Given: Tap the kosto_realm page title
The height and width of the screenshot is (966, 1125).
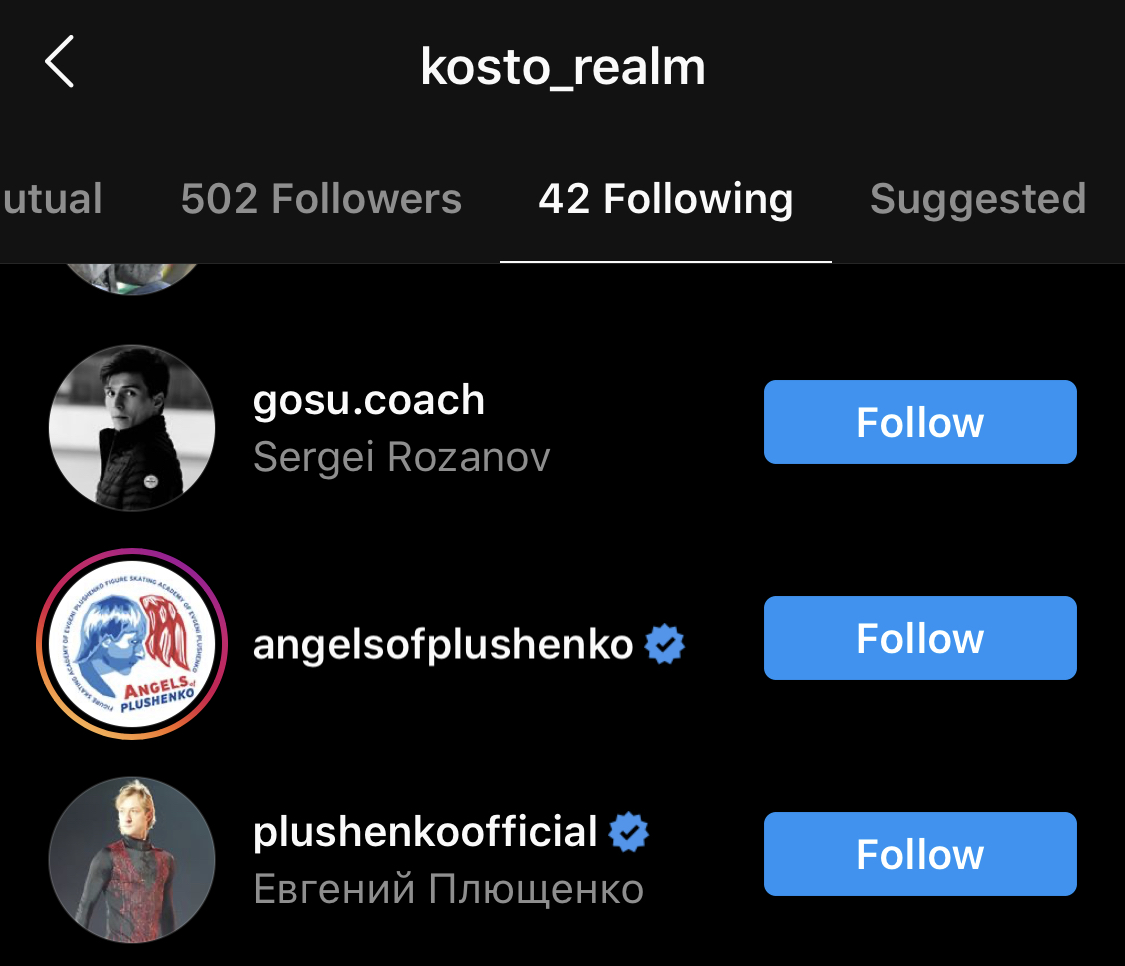Looking at the screenshot, I should click(563, 67).
